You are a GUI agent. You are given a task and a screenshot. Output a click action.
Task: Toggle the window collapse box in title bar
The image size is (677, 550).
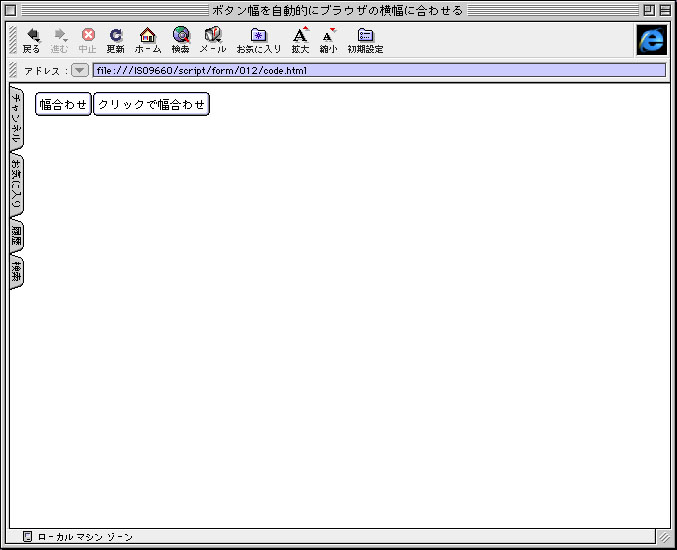pyautogui.click(x=665, y=10)
